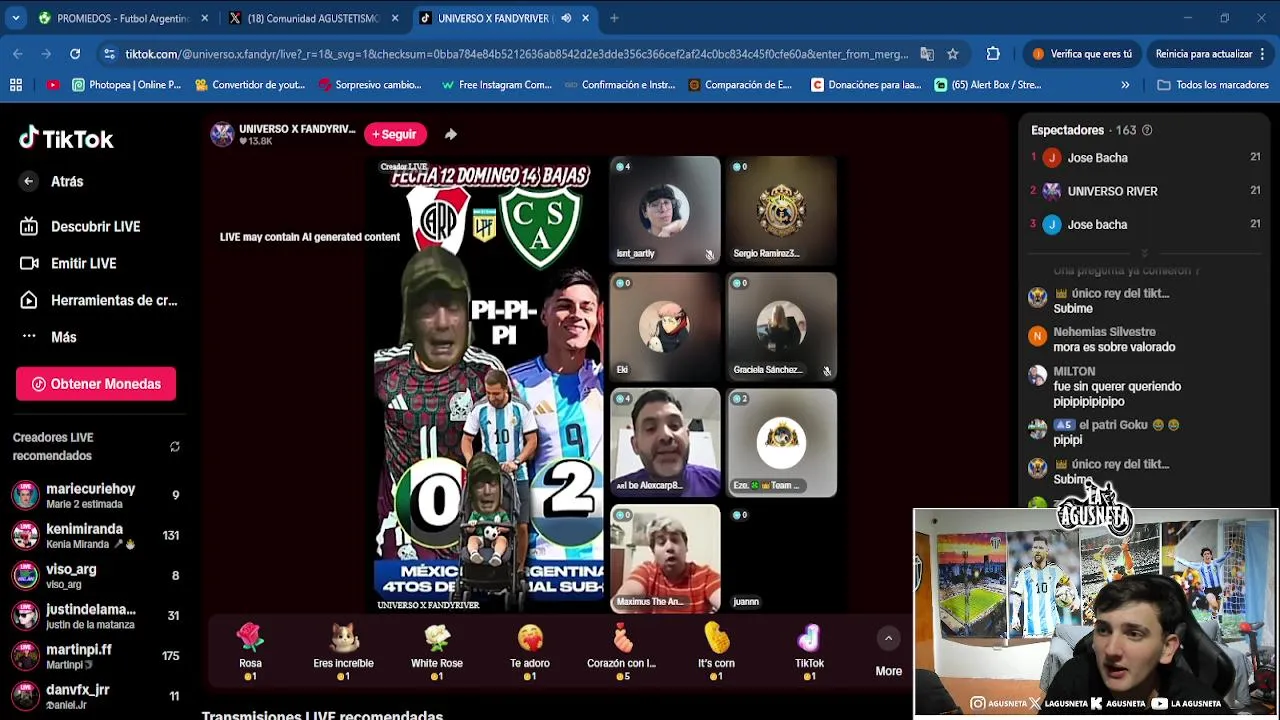Image resolution: width=1280 pixels, height=720 pixels.
Task: Open Convertidor de yout... bookmark
Action: [250, 85]
